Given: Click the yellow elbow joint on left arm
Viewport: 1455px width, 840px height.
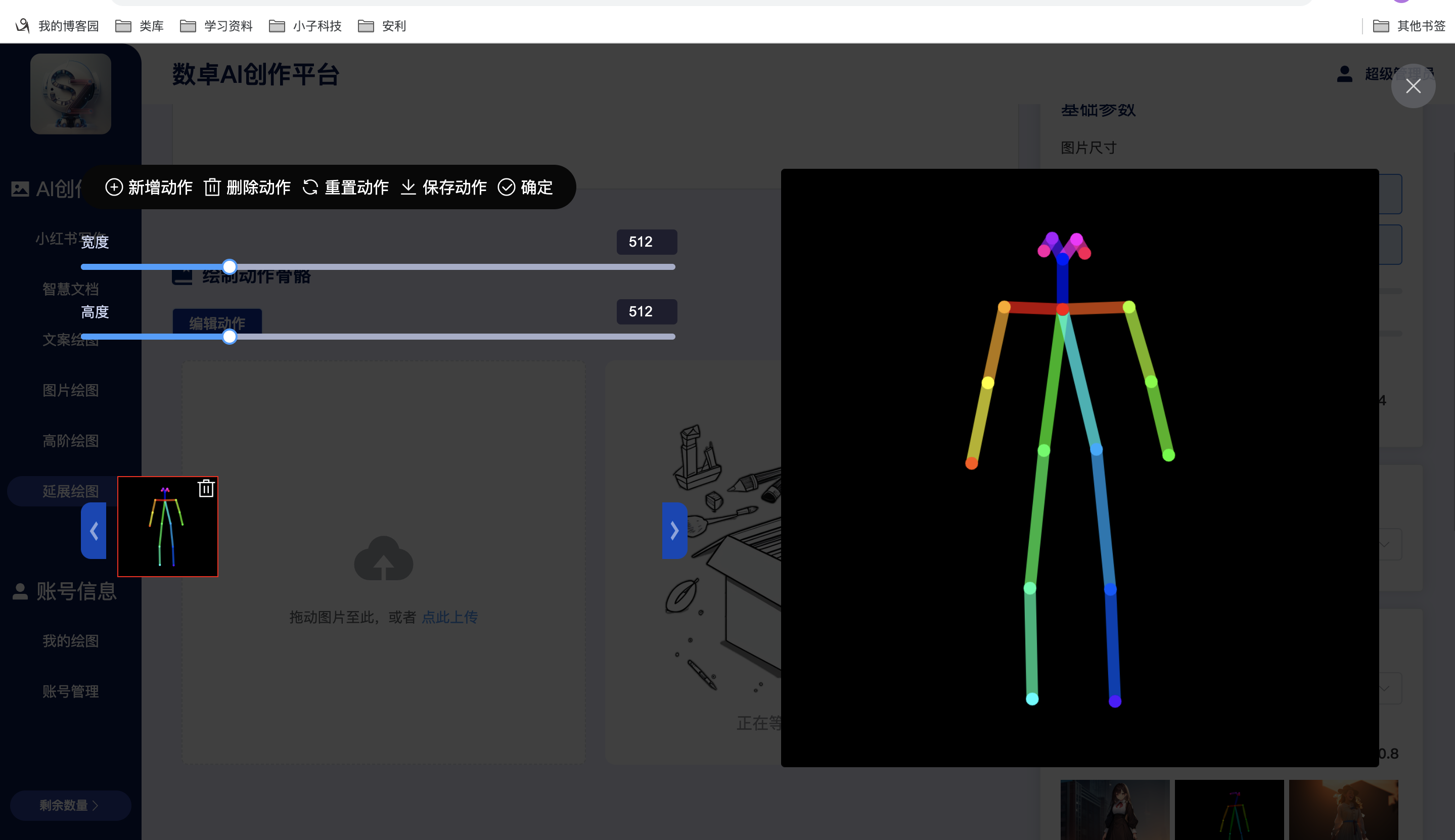Looking at the screenshot, I should (x=988, y=383).
